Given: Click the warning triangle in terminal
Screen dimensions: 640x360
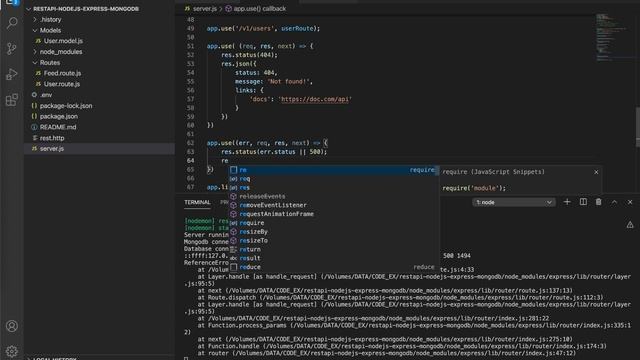Looking at the screenshot, I should tap(630, 224).
